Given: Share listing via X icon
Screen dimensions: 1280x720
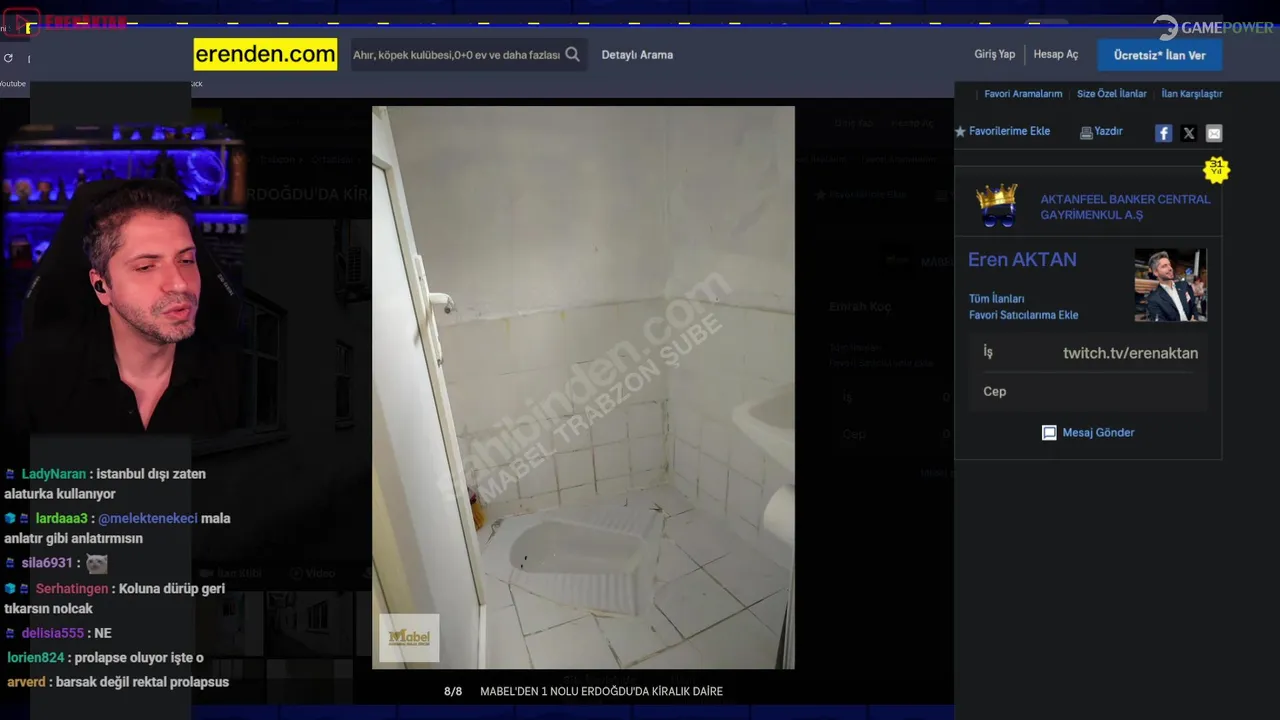Looking at the screenshot, I should coord(1189,133).
